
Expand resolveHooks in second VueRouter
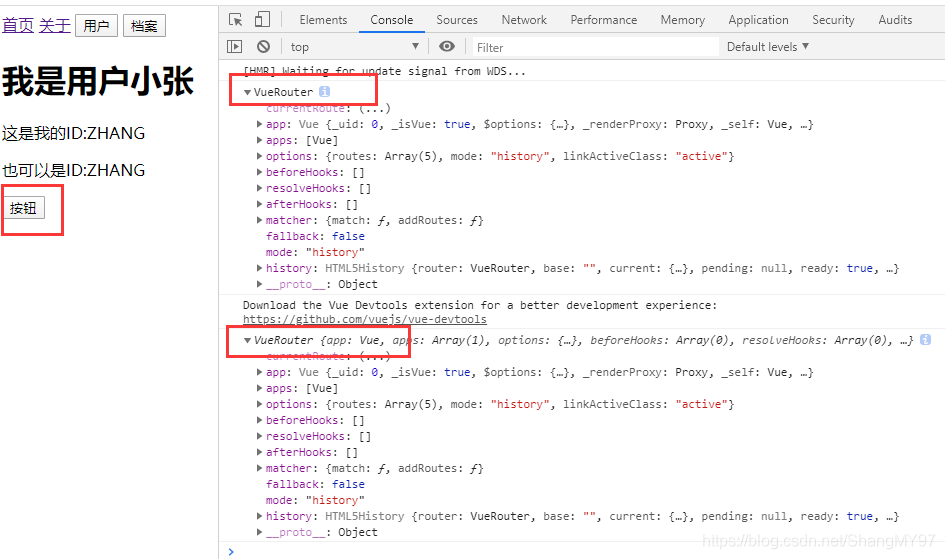(x=259, y=436)
